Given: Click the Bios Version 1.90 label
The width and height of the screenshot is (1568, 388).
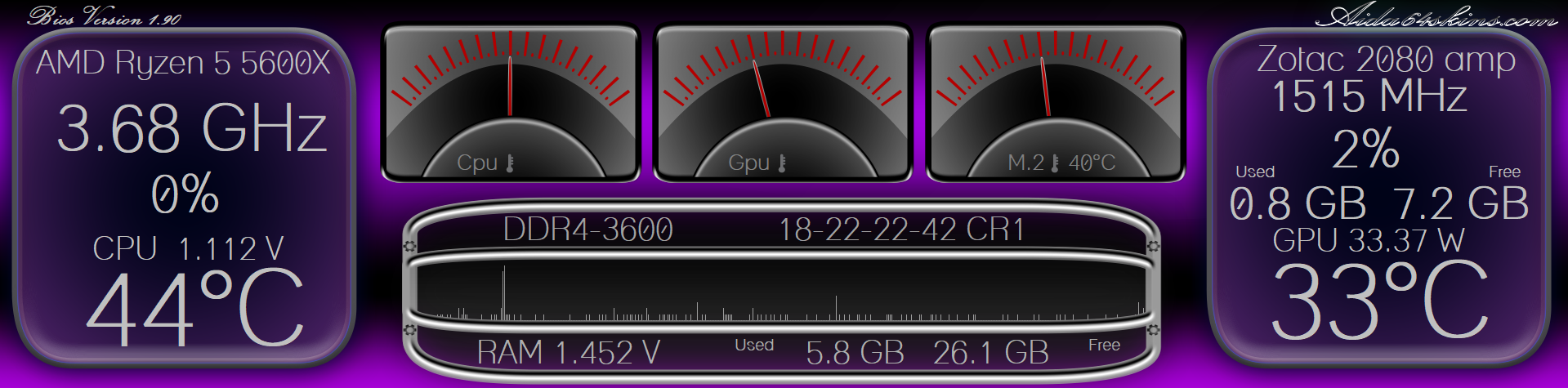Looking at the screenshot, I should pyautogui.click(x=105, y=16).
